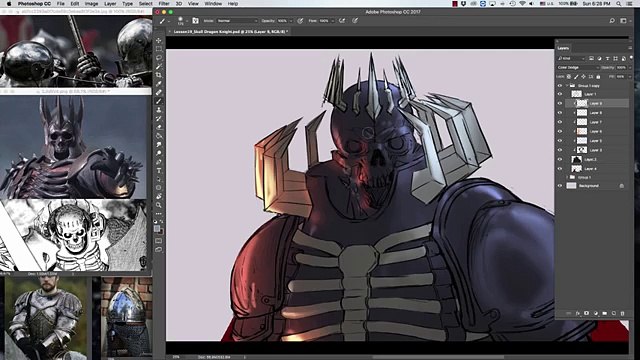Screen dimensions: 640x360
Task: Select the Clone Stamp tool
Action: click(158, 109)
